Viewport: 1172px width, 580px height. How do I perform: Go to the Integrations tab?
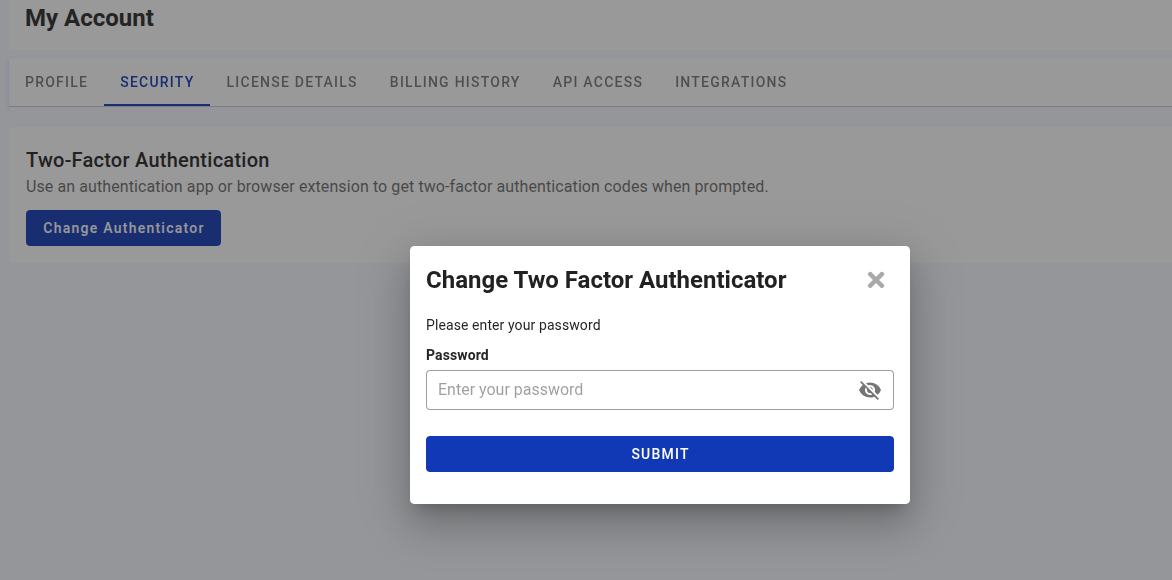[x=731, y=82]
